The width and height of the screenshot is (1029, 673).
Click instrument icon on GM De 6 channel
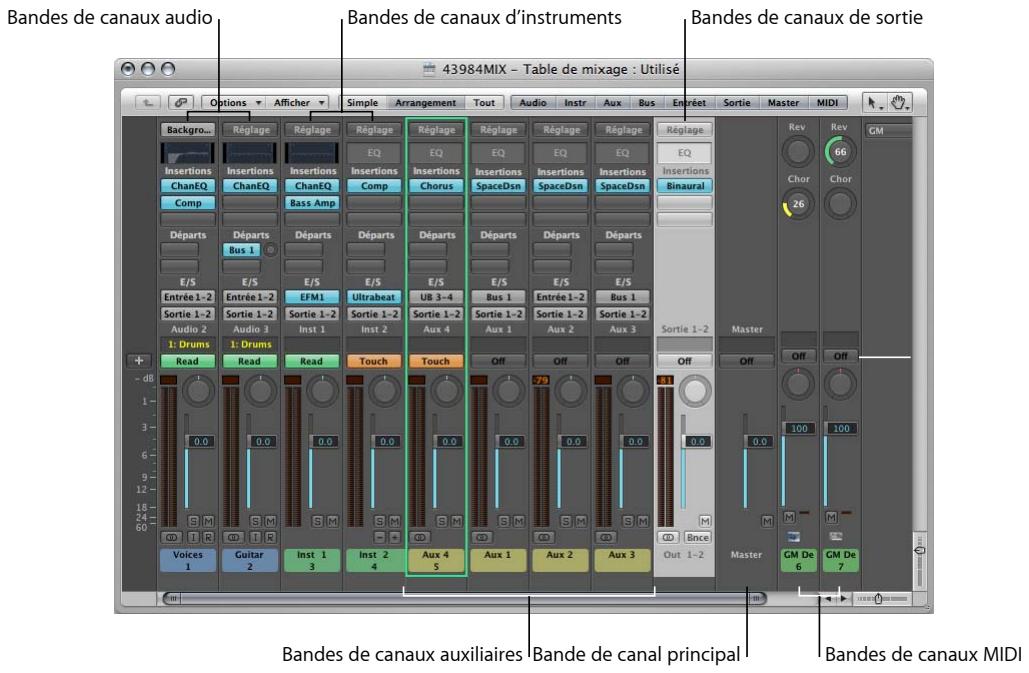click(x=793, y=537)
